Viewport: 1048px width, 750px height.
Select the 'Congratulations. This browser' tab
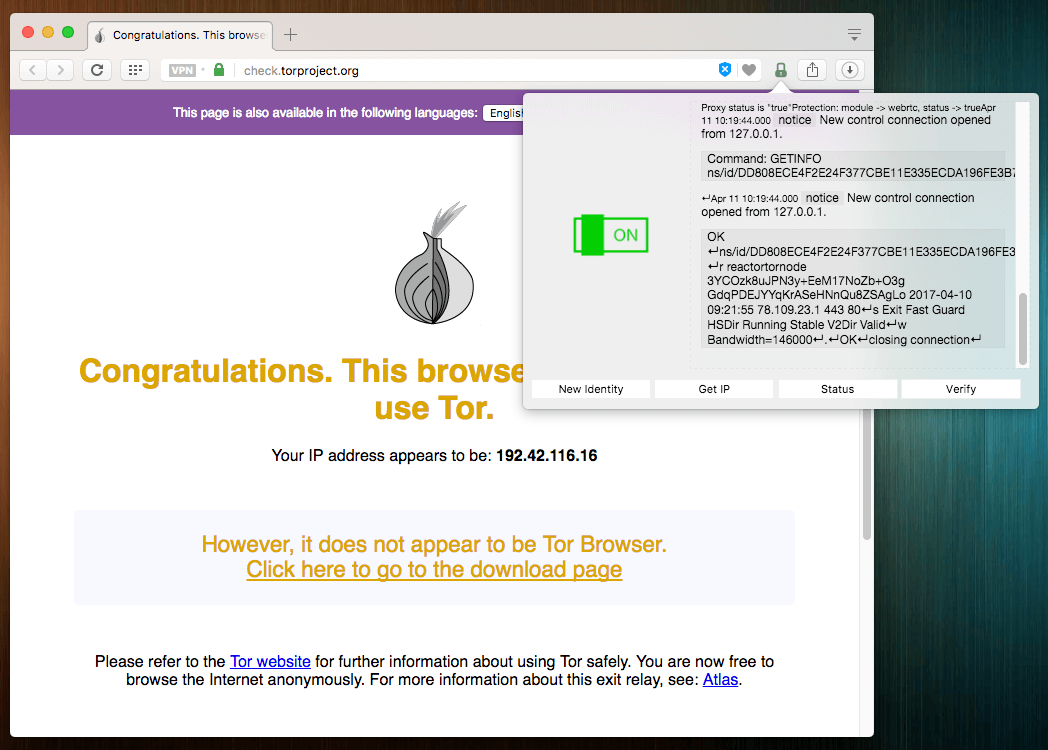pyautogui.click(x=181, y=35)
